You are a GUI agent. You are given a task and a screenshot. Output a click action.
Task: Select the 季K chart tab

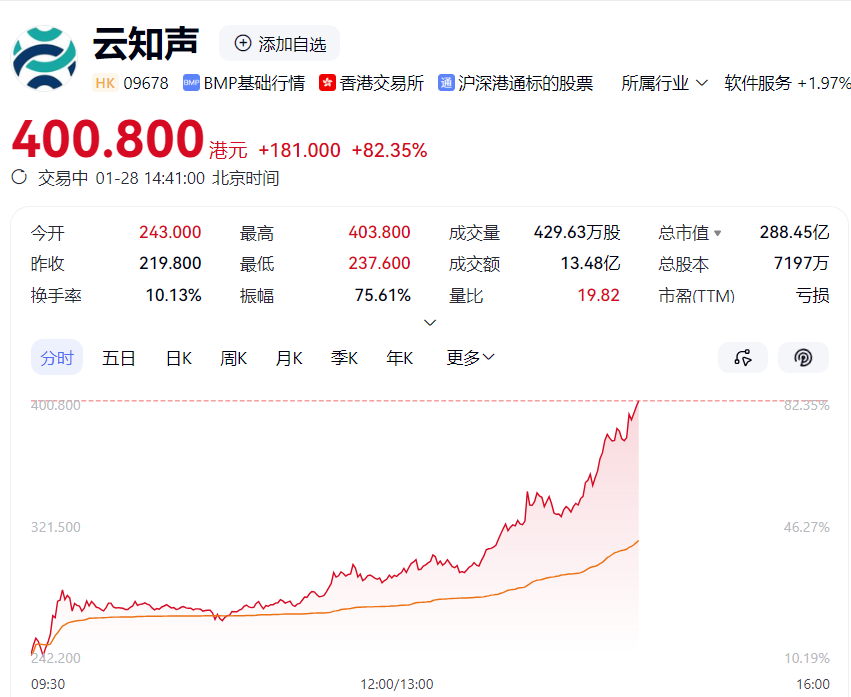click(x=344, y=358)
